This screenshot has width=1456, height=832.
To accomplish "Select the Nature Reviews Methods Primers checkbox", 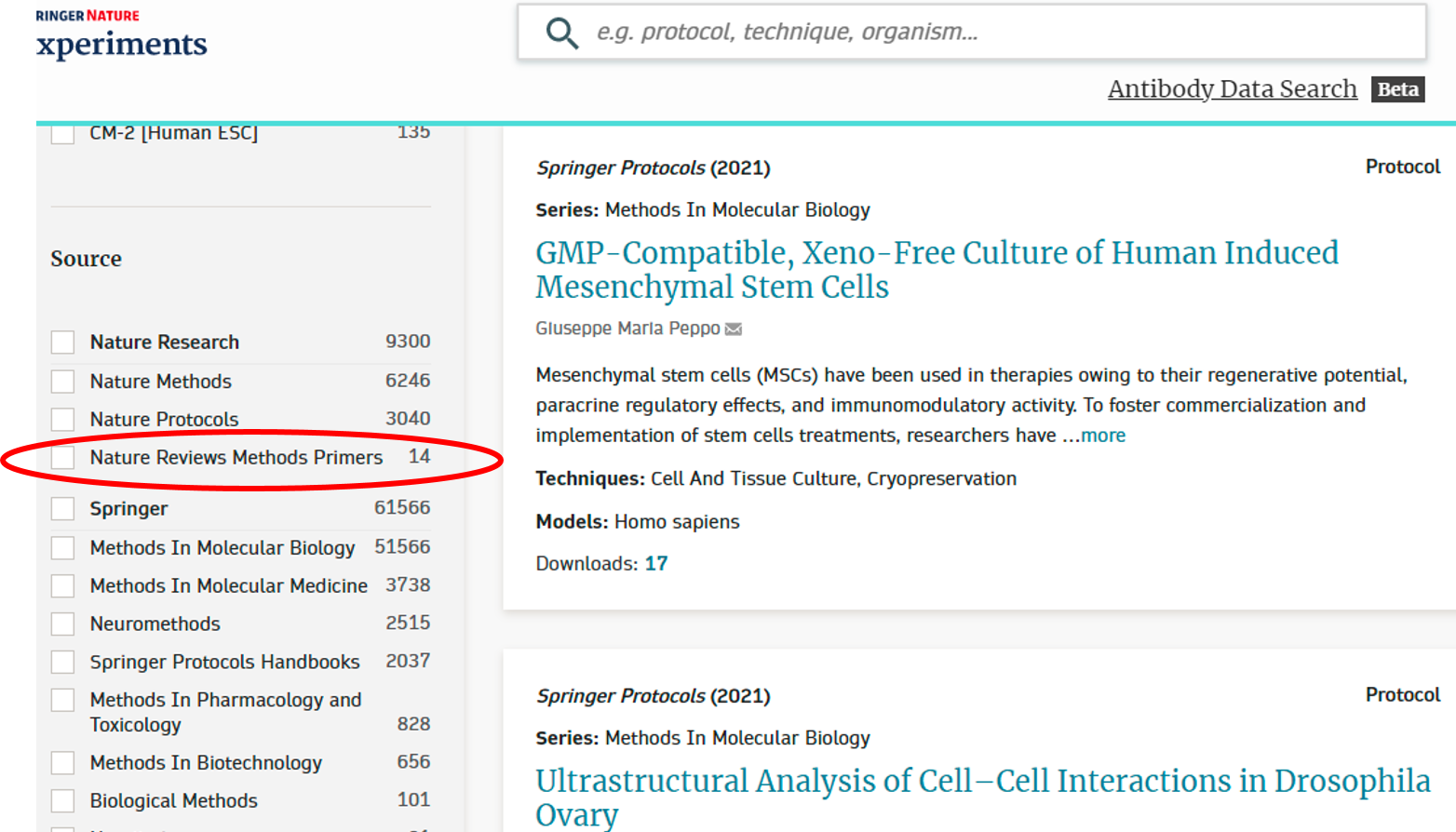I will (x=63, y=458).
